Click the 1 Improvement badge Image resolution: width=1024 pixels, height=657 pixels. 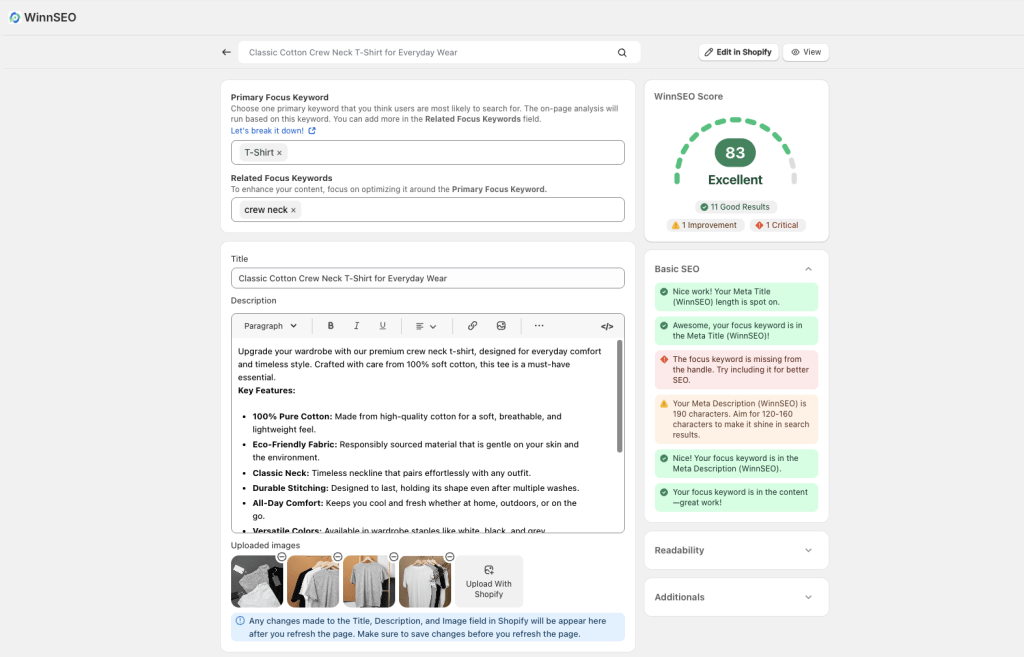[704, 225]
